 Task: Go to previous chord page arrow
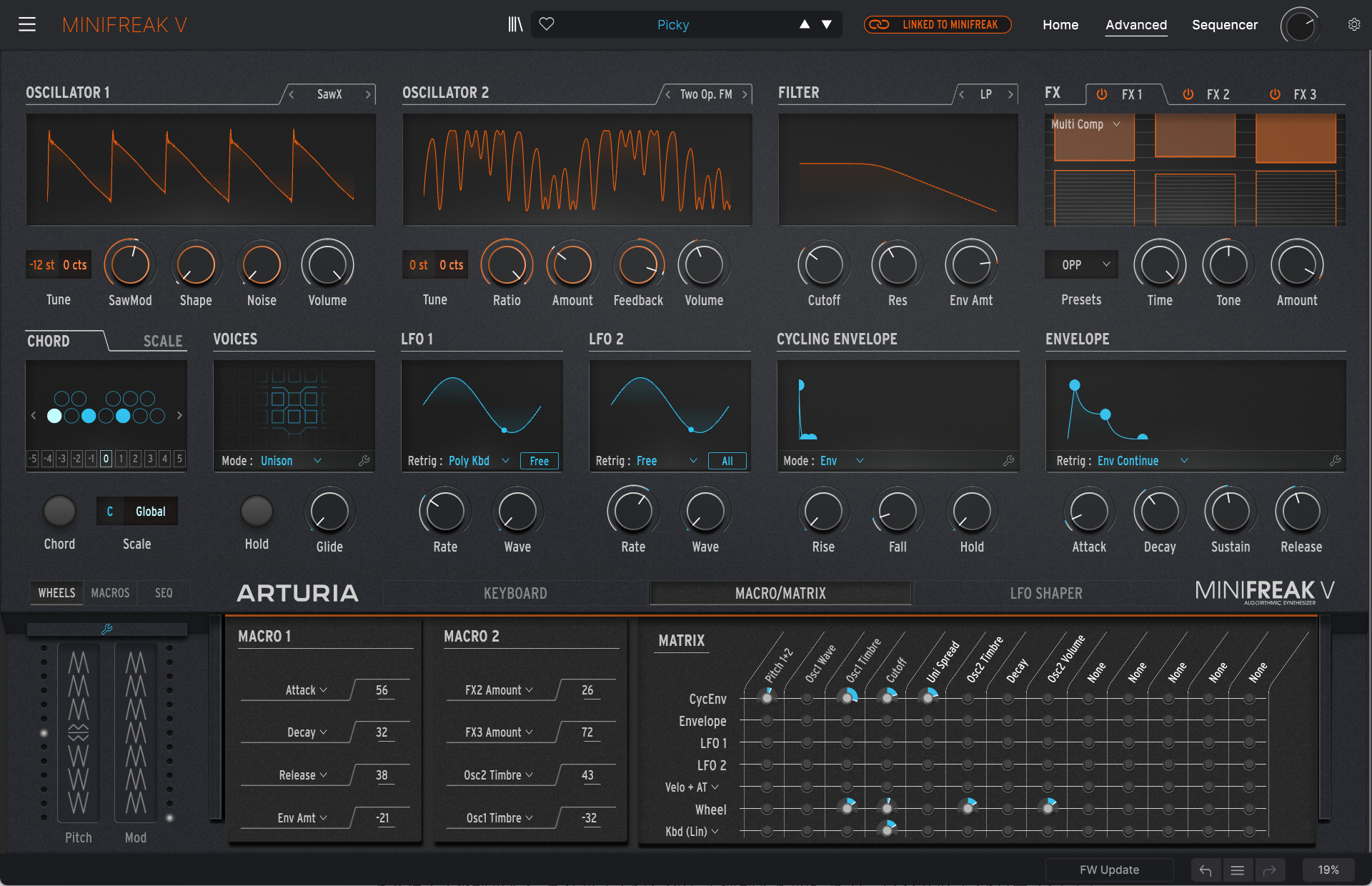tap(33, 415)
